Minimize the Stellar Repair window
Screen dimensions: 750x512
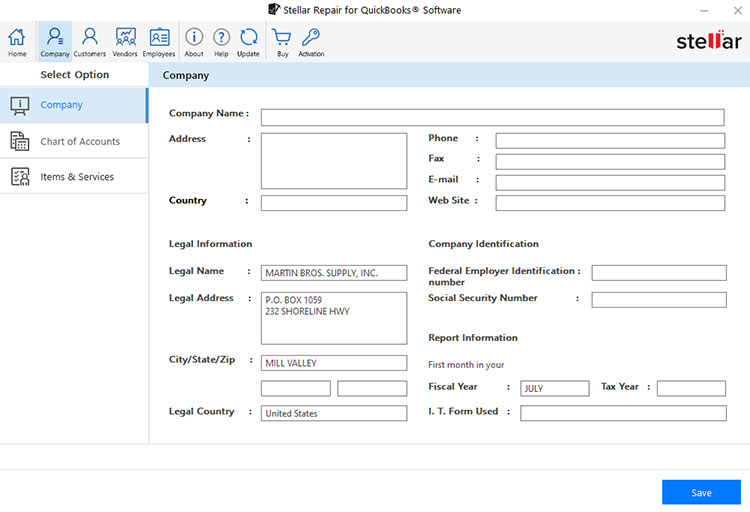[x=704, y=11]
